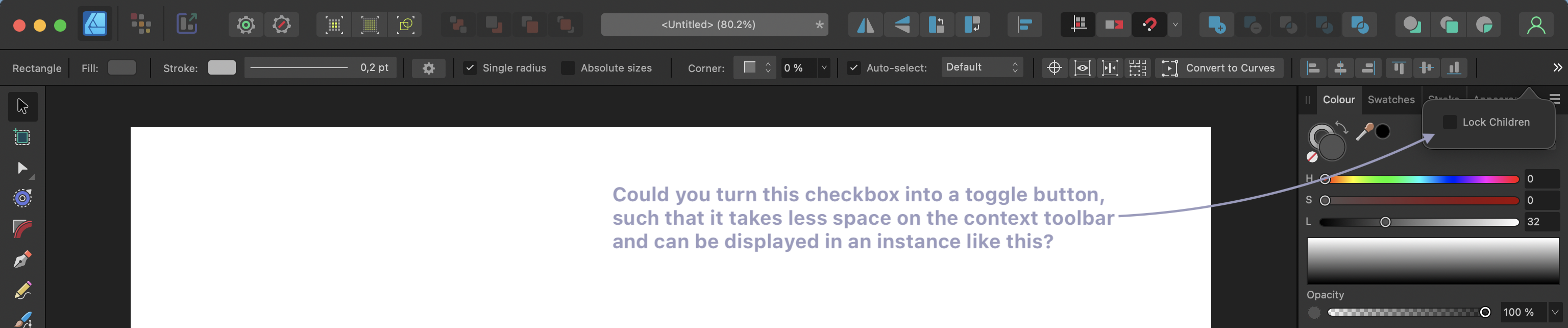Expand the context toolbar overflow chevron
The width and height of the screenshot is (1568, 328).
tap(1557, 67)
